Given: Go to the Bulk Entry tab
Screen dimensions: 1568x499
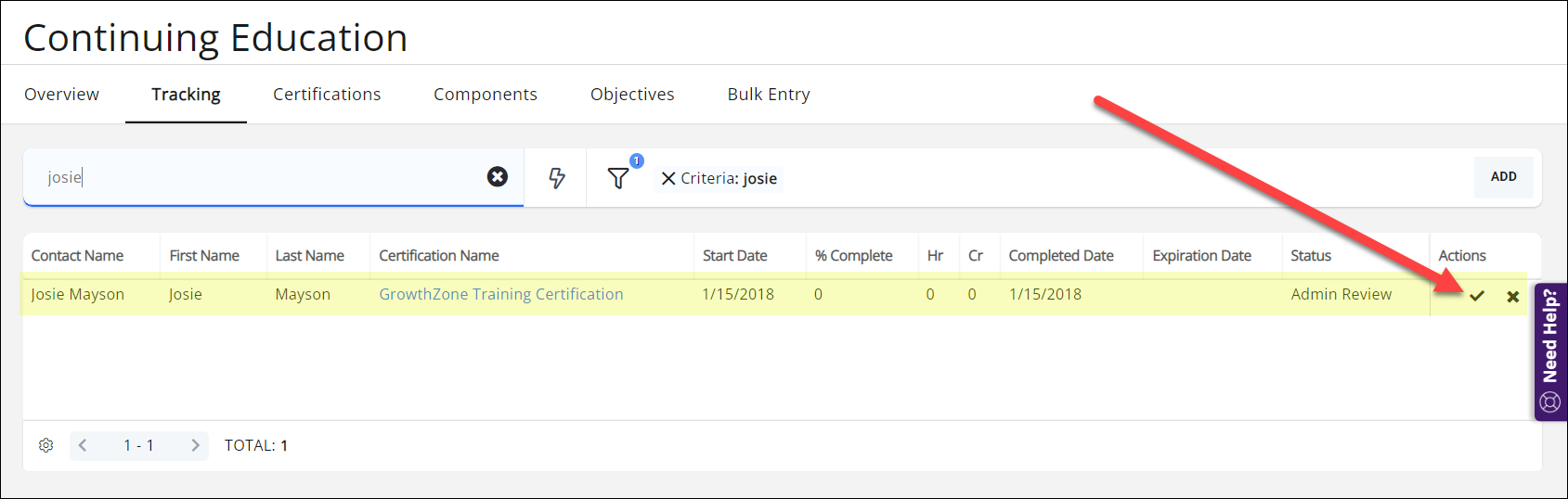Looking at the screenshot, I should point(769,95).
